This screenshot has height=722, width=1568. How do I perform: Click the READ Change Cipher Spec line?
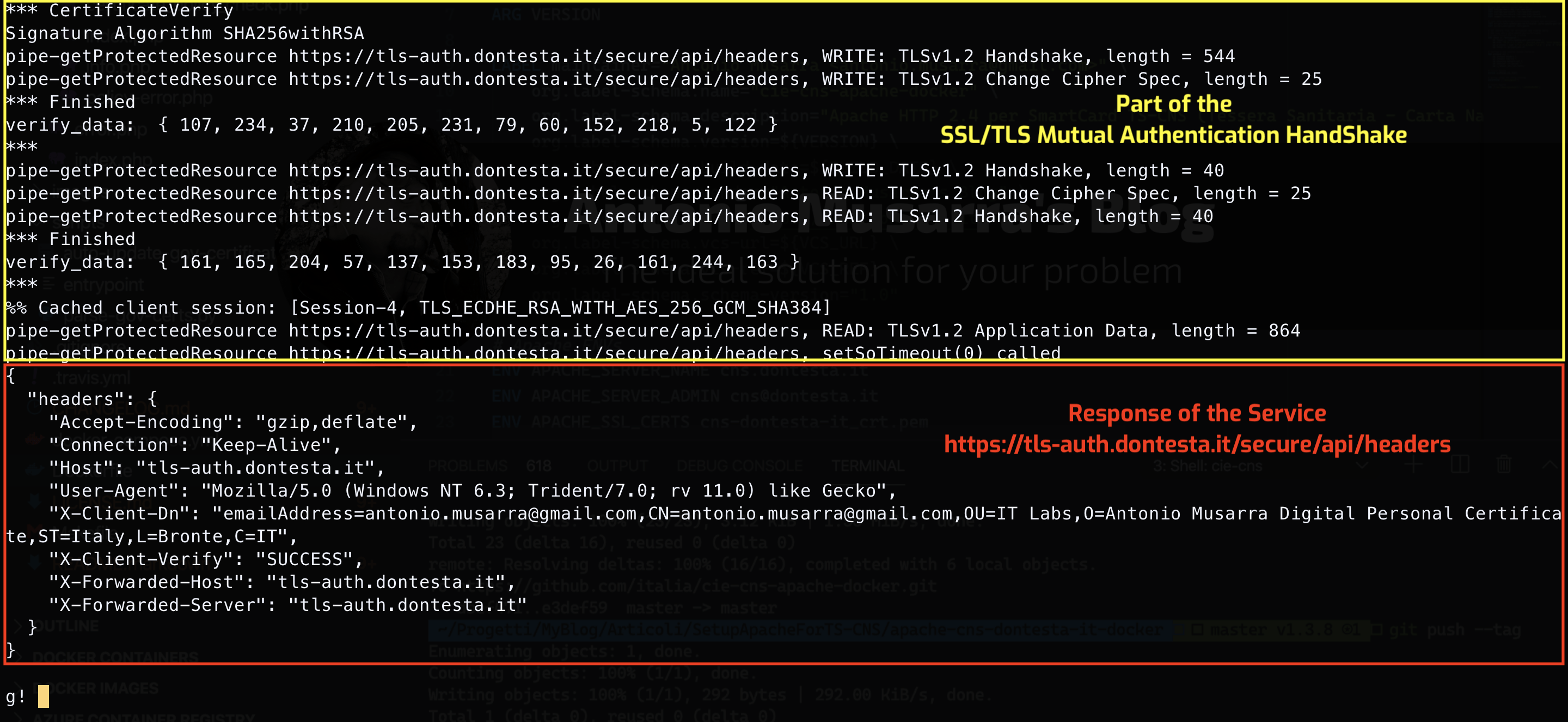[658, 194]
